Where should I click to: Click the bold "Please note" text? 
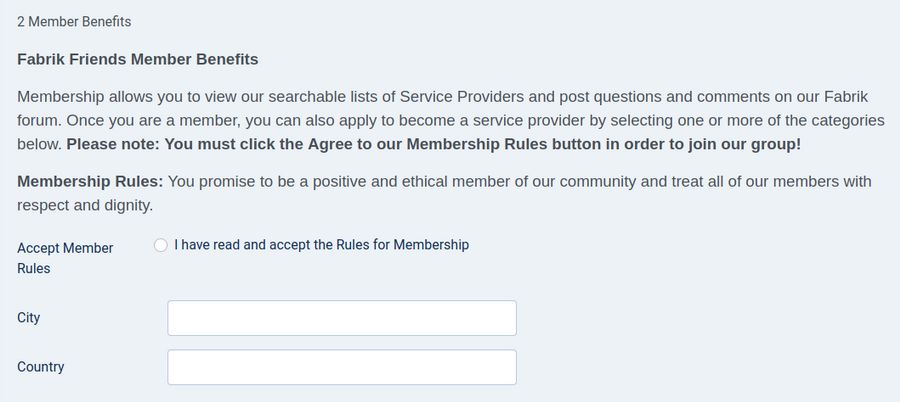(x=112, y=144)
